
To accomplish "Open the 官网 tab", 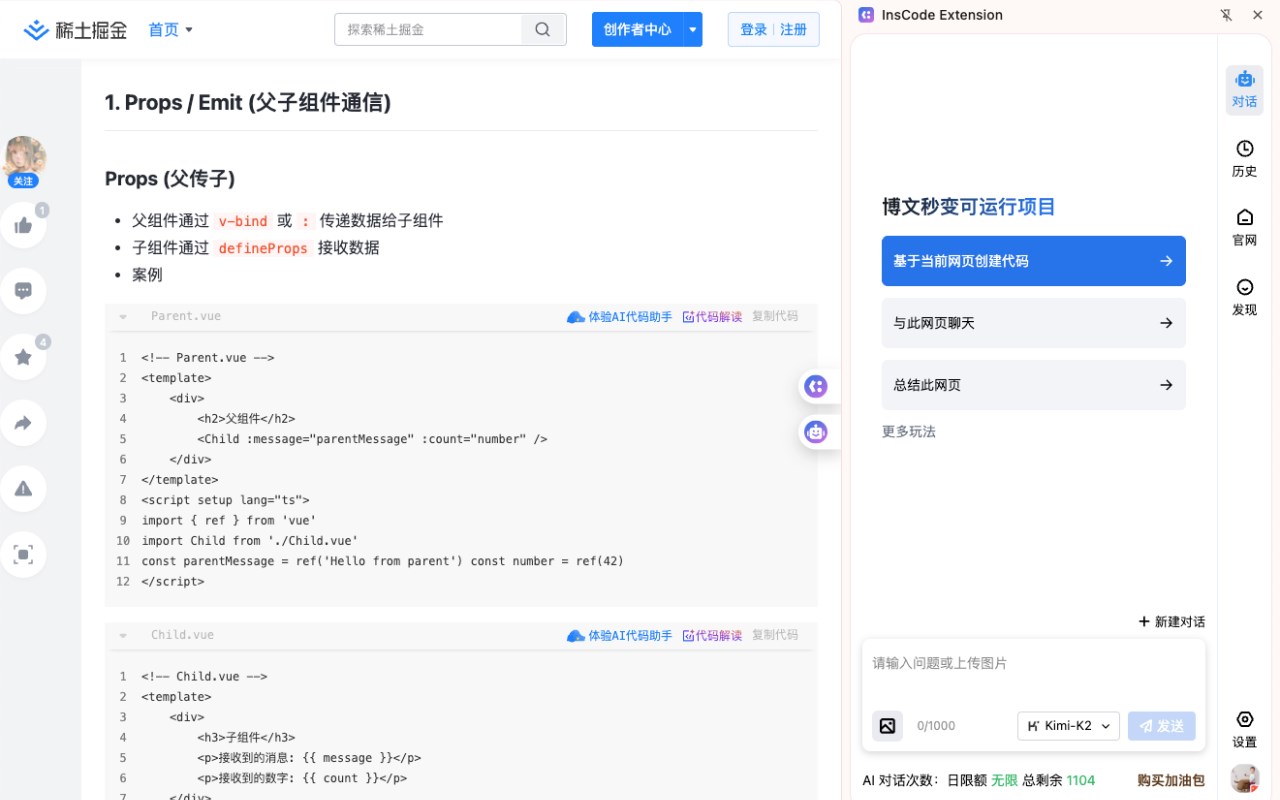I will click(x=1245, y=228).
